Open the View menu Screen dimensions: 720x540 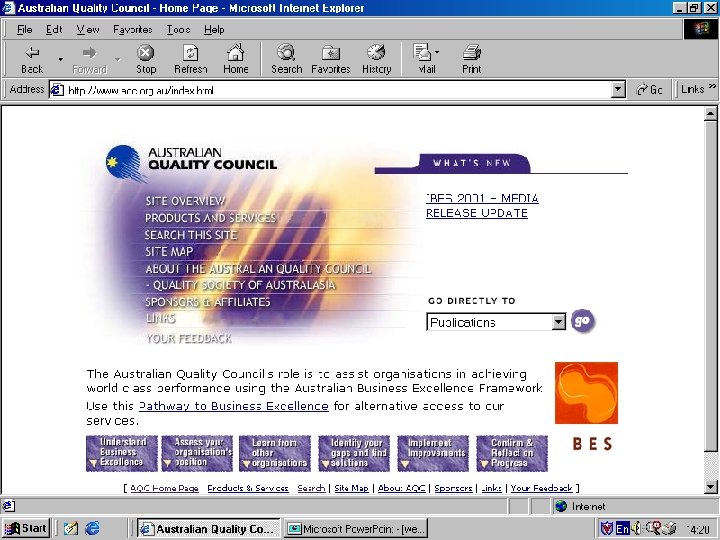(x=87, y=29)
